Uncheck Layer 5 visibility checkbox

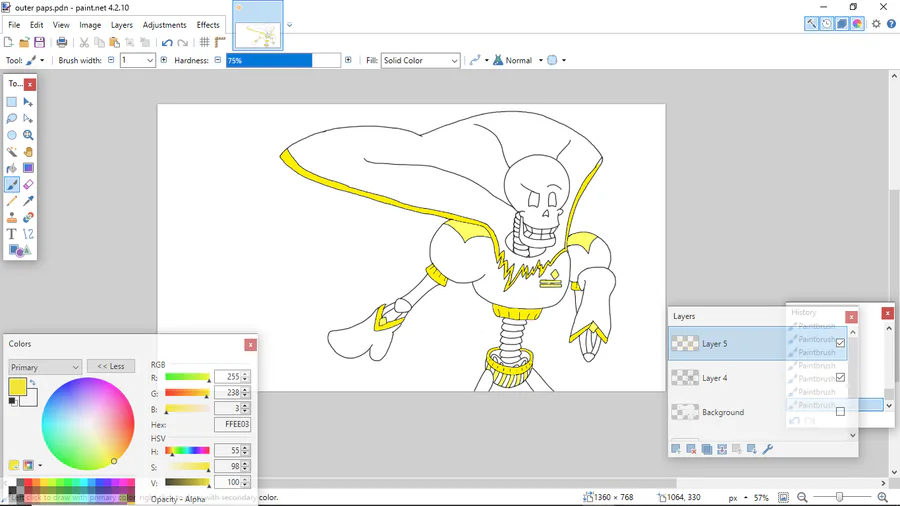[x=840, y=343]
